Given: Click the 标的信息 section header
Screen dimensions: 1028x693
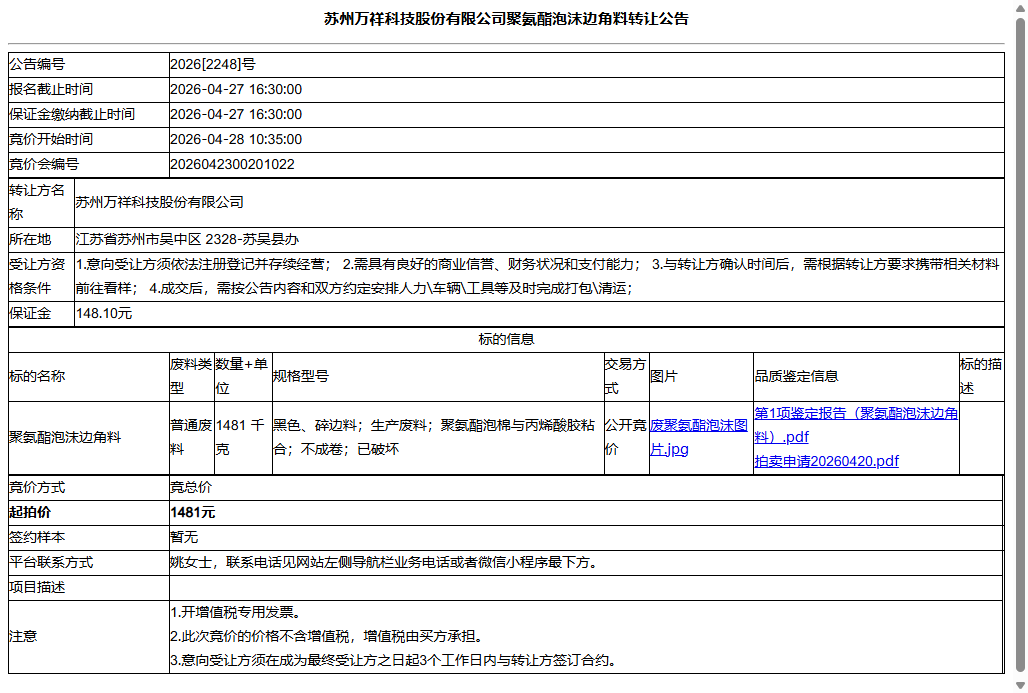Looking at the screenshot, I should pyautogui.click(x=506, y=339).
